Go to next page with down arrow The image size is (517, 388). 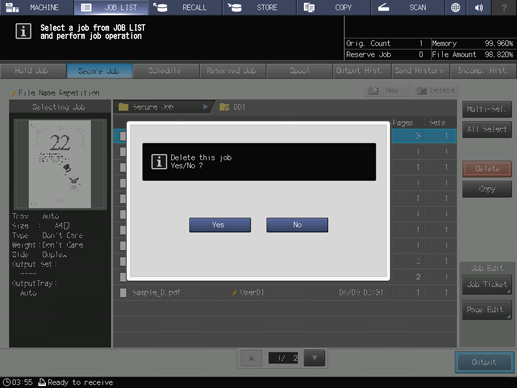[314, 358]
